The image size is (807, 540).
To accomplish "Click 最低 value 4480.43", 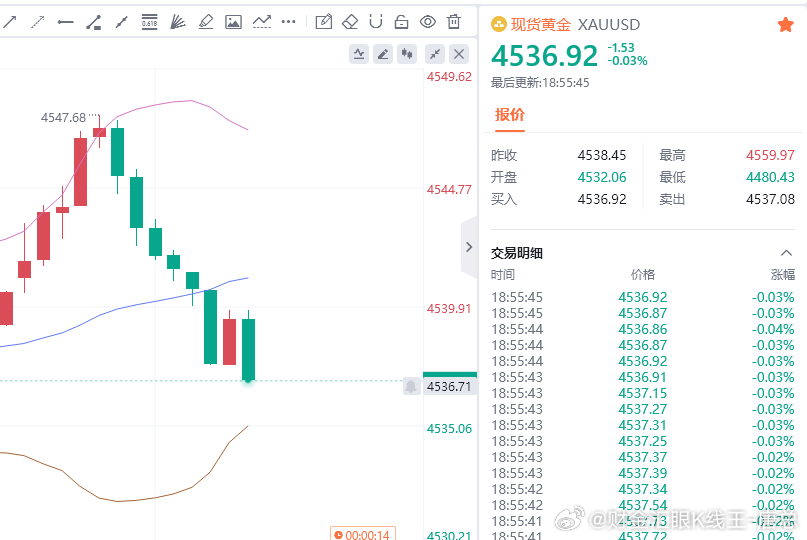I will tap(770, 177).
